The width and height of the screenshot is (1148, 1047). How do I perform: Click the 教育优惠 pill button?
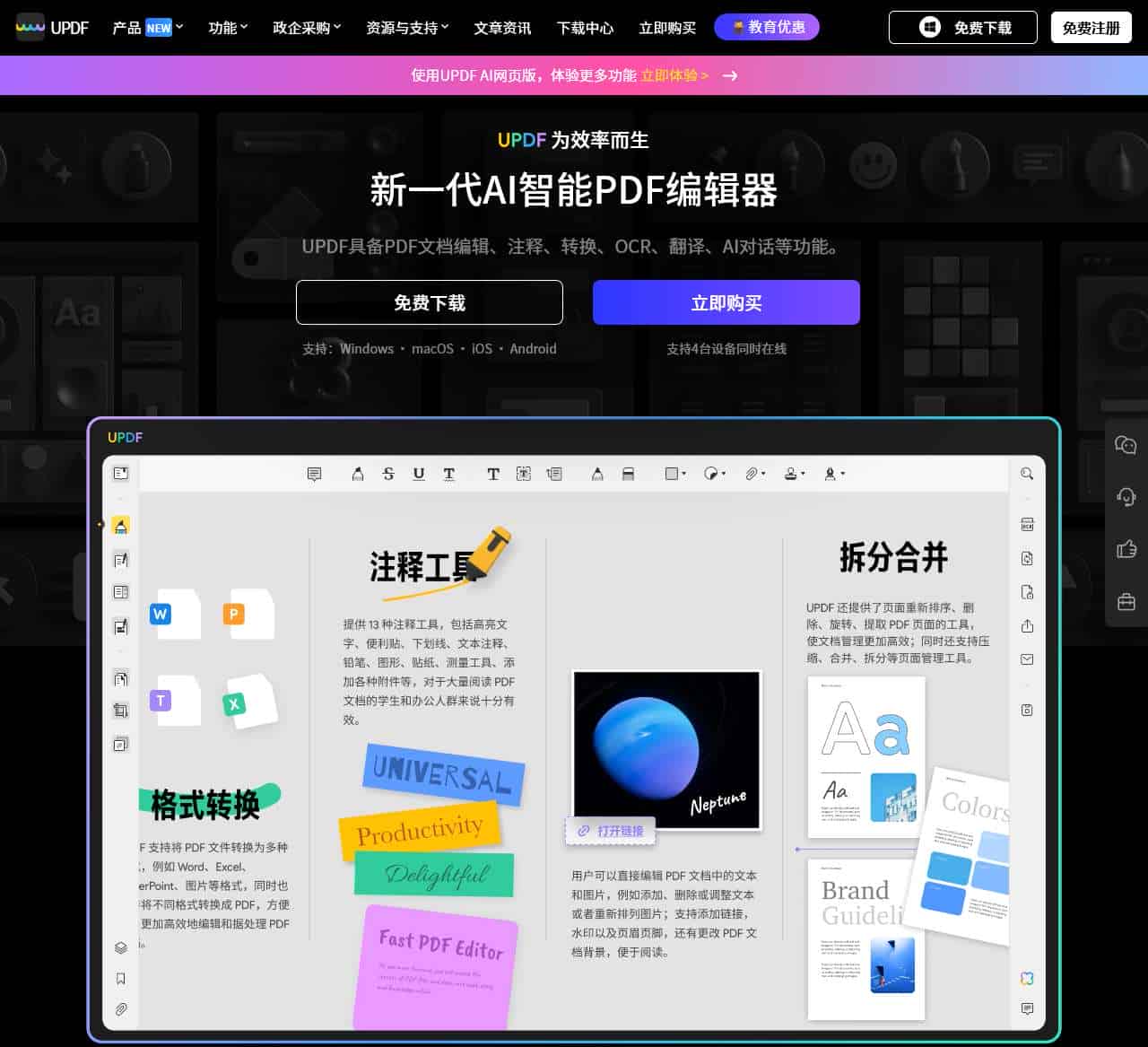[767, 27]
